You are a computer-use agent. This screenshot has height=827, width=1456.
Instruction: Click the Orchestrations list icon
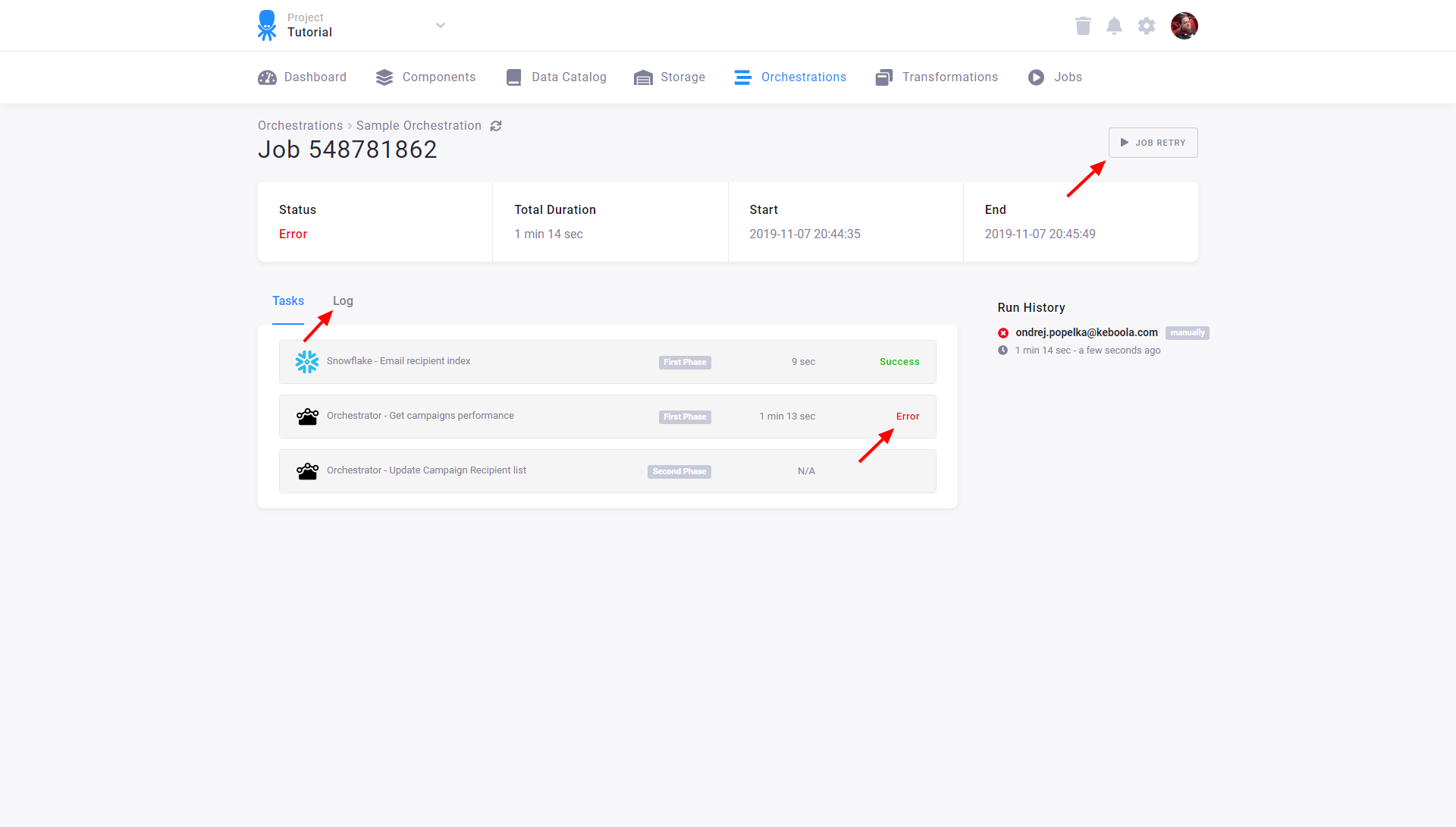coord(742,77)
